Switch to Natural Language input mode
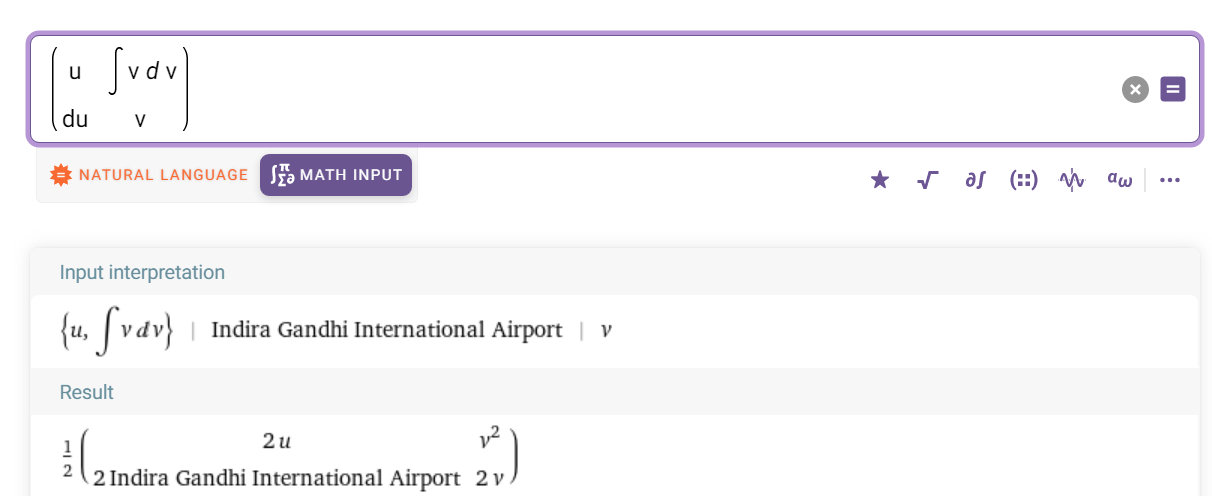The width and height of the screenshot is (1212, 496). [x=149, y=175]
